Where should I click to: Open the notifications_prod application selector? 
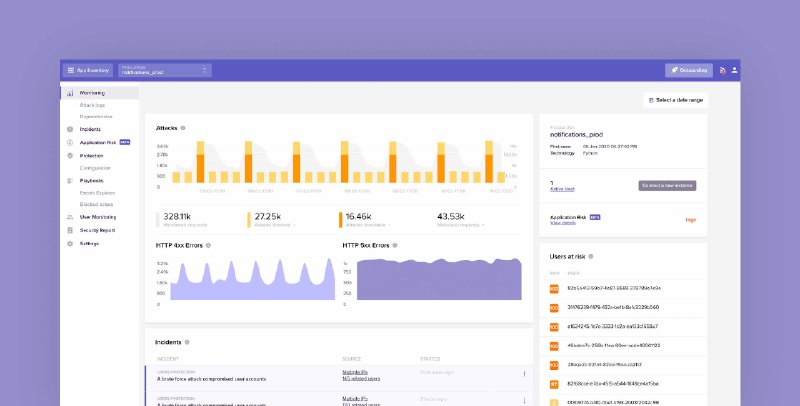[x=165, y=70]
